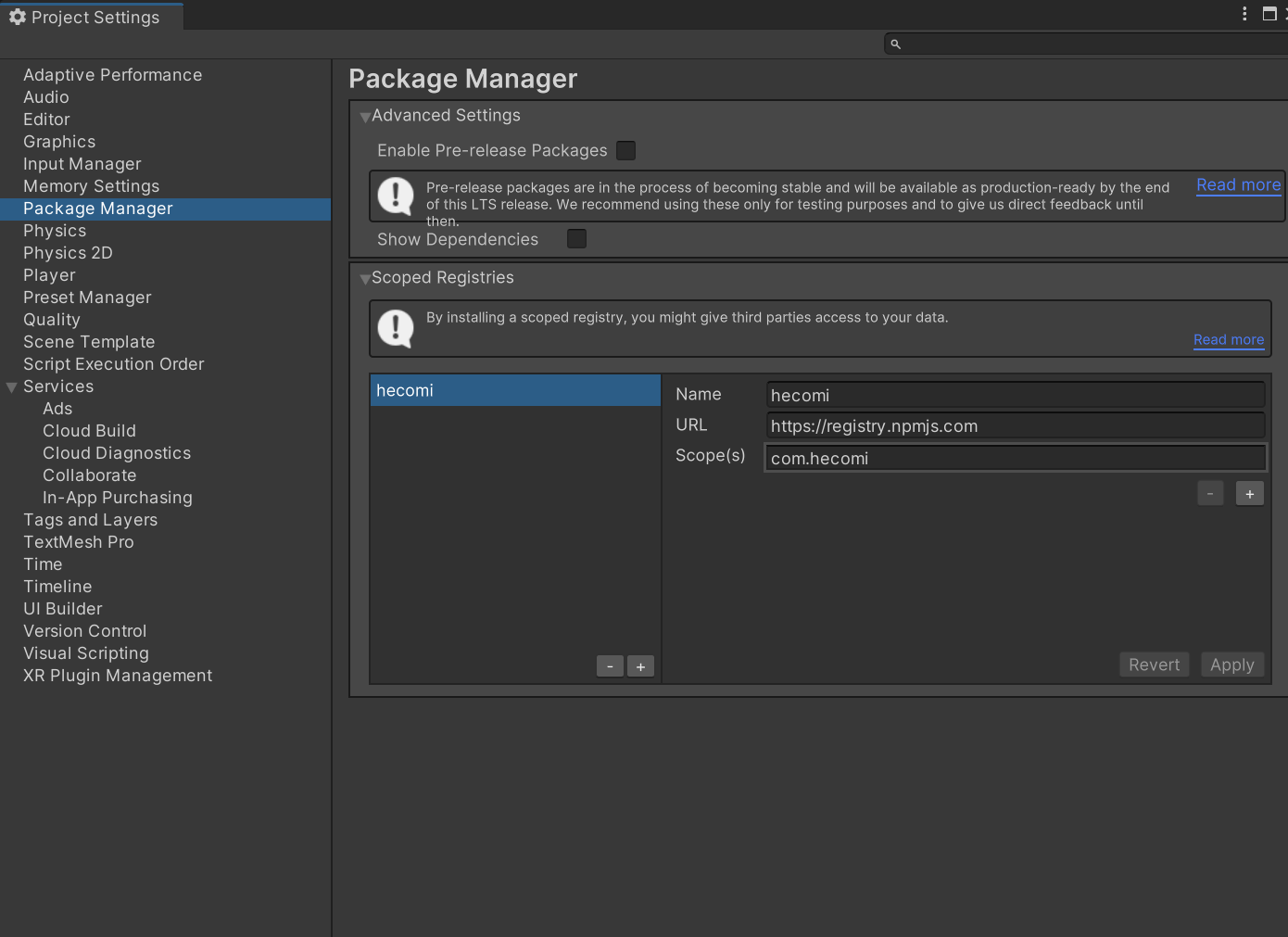Screen dimensions: 1288x937
Task: Add a new scoped registry with plus
Action: coord(640,666)
